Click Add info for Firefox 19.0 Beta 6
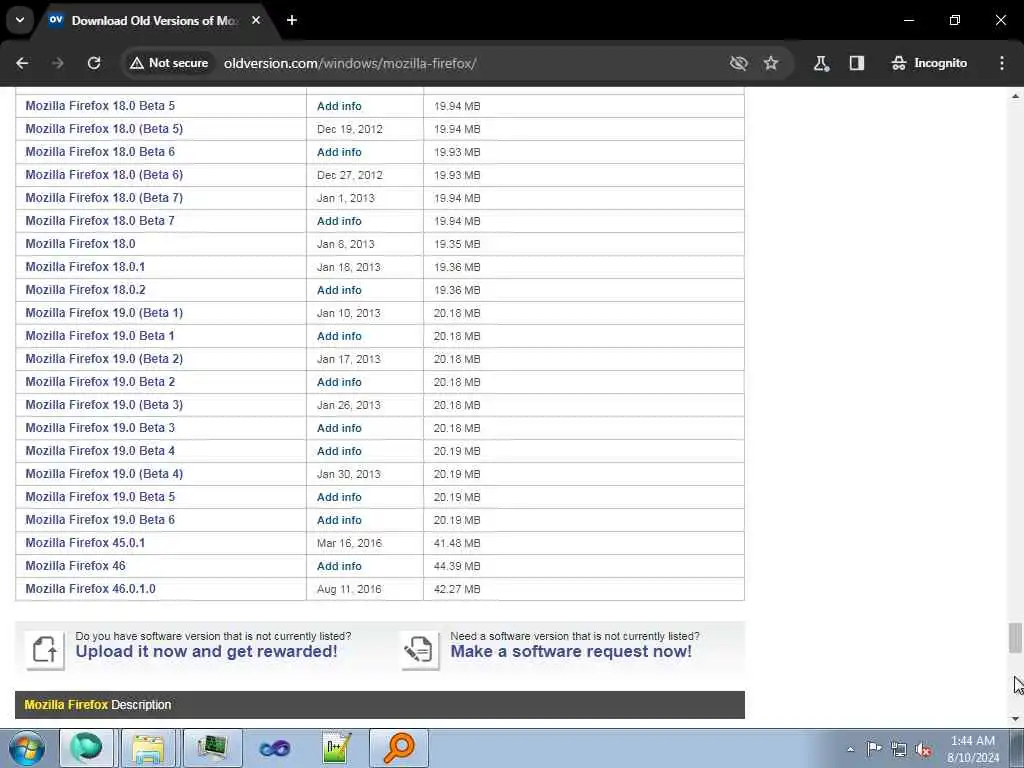 (x=339, y=520)
